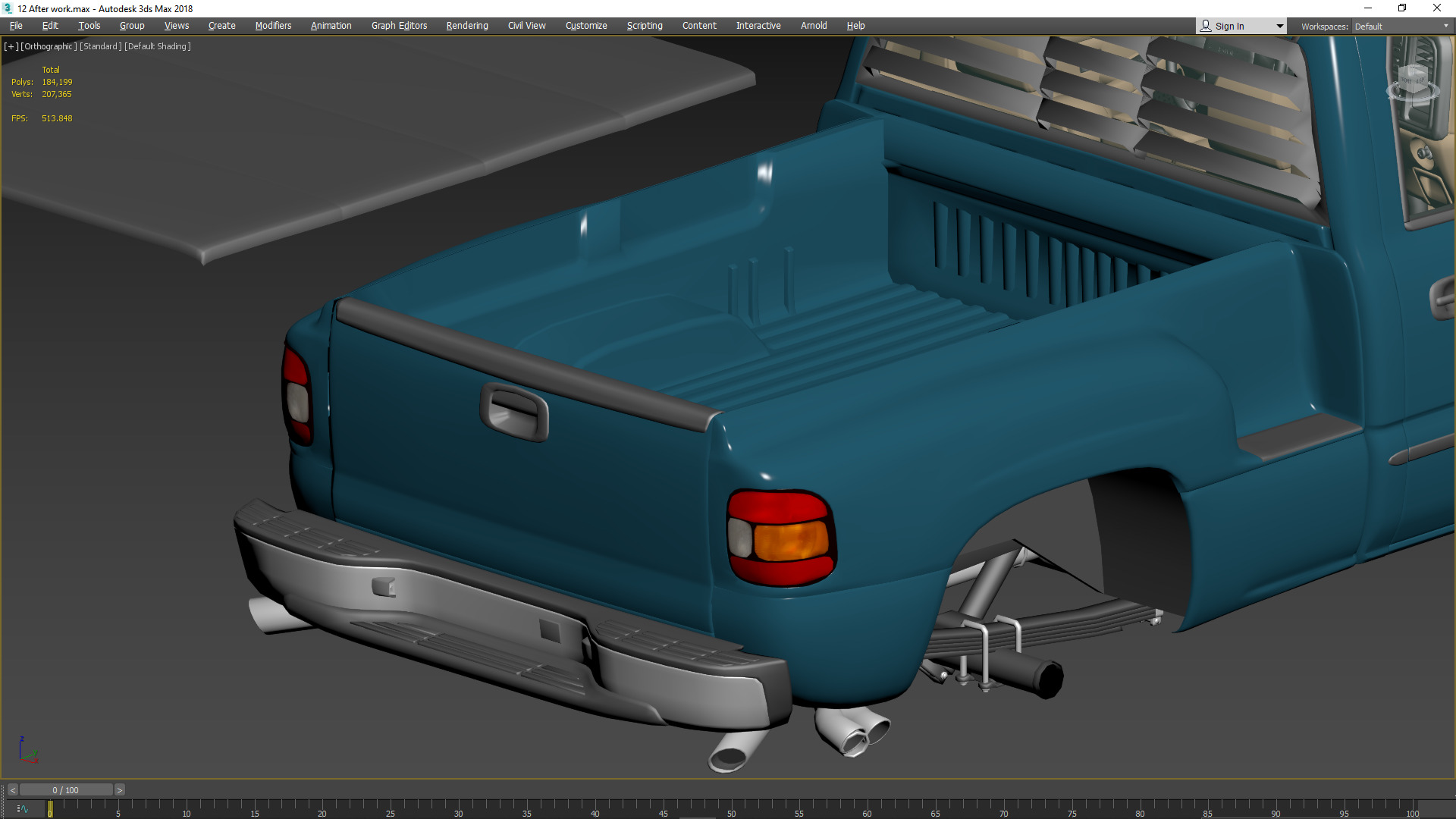The width and height of the screenshot is (1456, 819).
Task: Restore down the application window
Action: [1402, 8]
